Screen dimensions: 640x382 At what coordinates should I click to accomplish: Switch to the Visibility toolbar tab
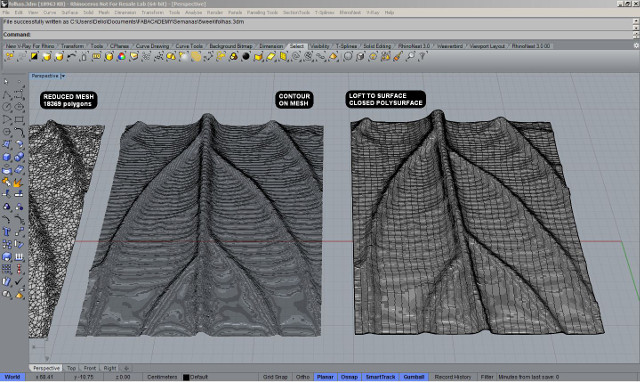(x=320, y=46)
